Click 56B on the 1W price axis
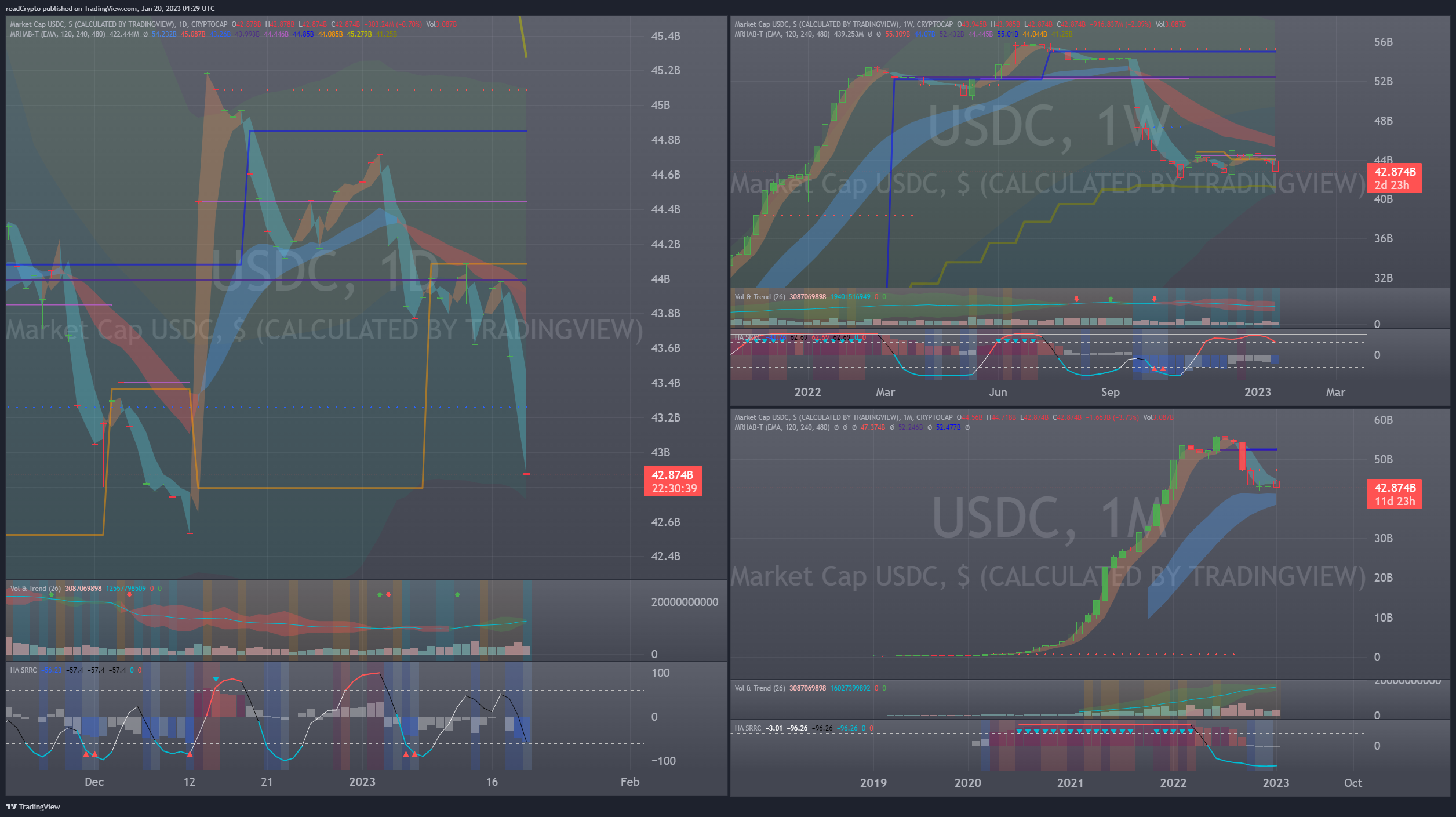Viewport: 1456px width, 817px height. tap(1383, 42)
